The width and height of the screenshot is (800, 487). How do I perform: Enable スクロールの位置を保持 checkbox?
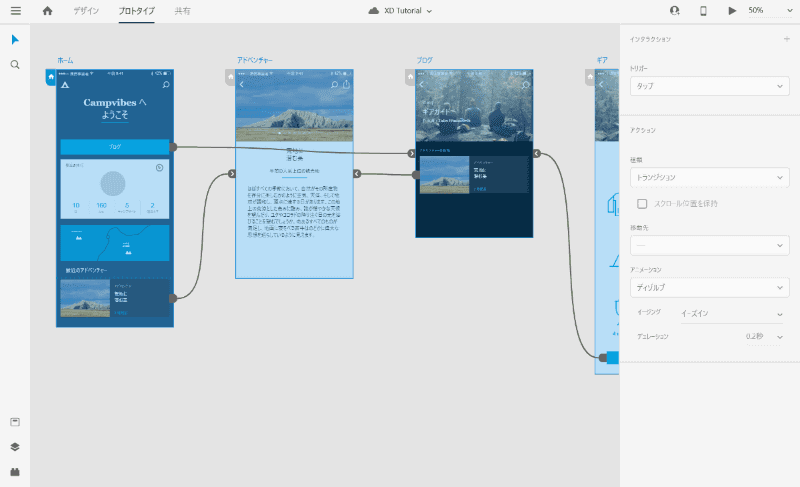click(x=645, y=204)
